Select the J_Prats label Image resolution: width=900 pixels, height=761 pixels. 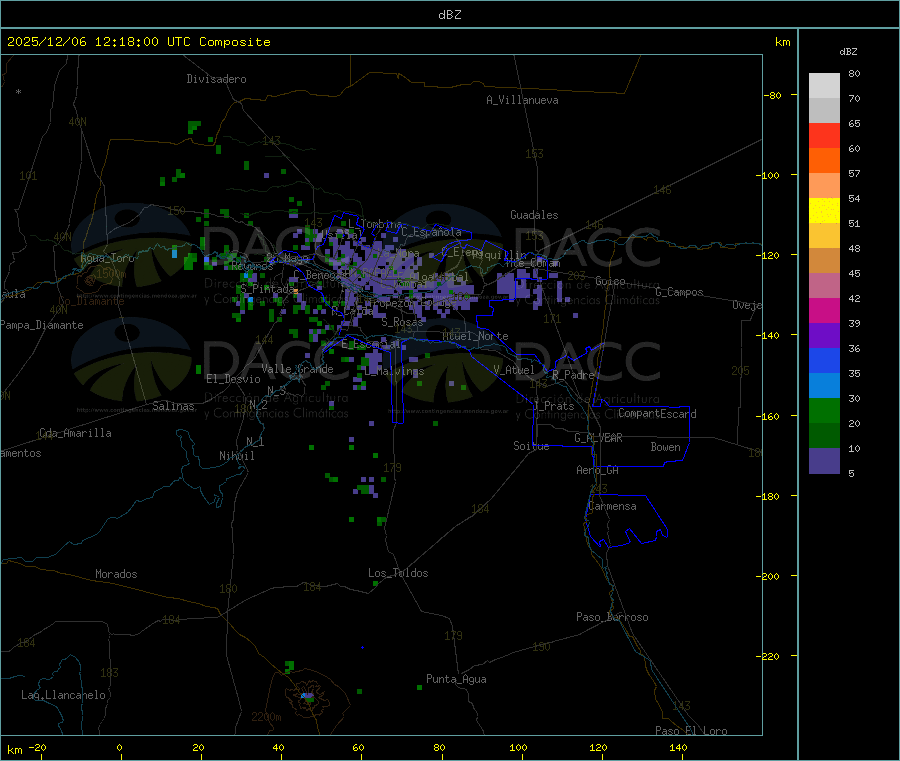[x=553, y=406]
